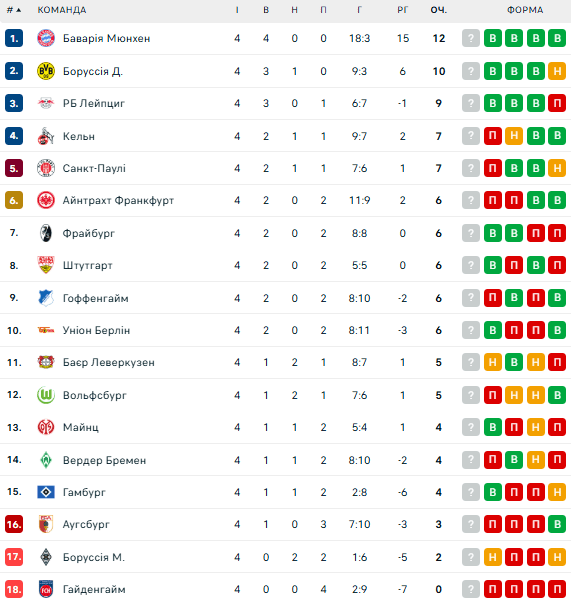
Task: Click the Borussia Dortmund BVB logo
Action: coord(46,71)
